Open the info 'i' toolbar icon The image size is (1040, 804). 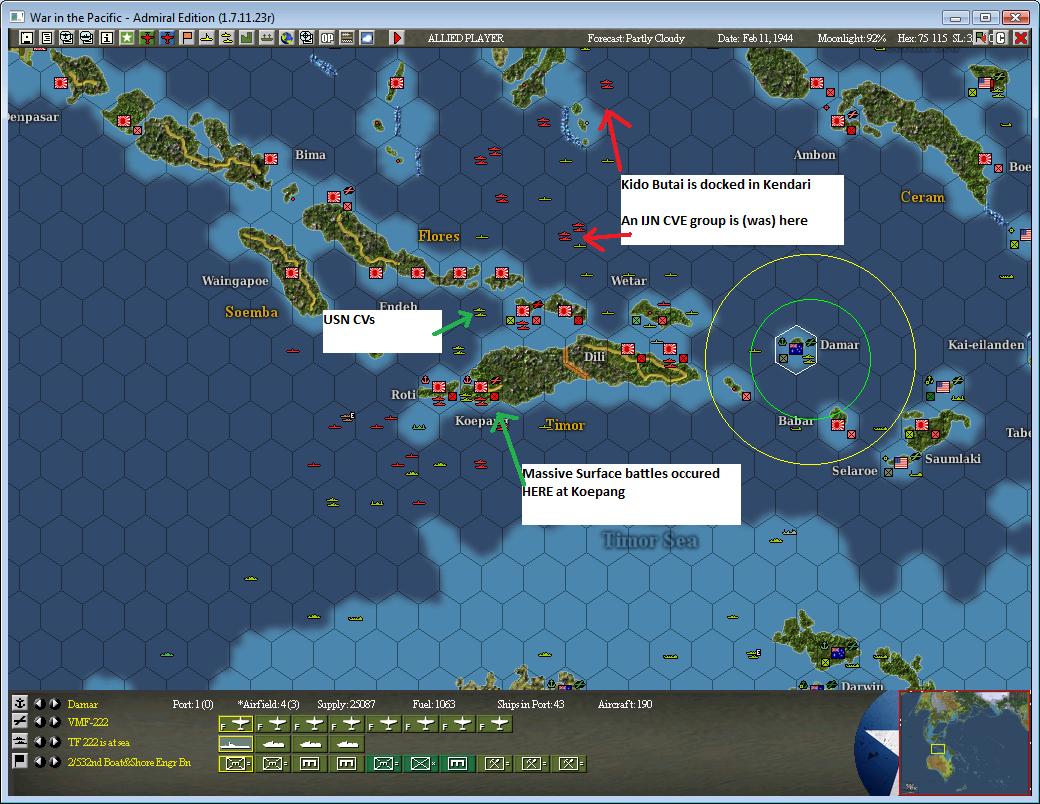[106, 38]
